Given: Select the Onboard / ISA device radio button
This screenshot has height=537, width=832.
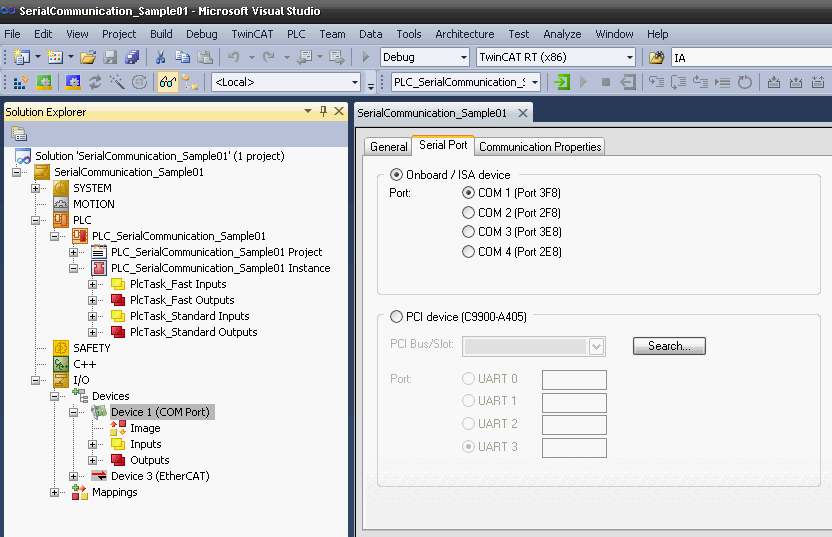Looking at the screenshot, I should click(396, 174).
